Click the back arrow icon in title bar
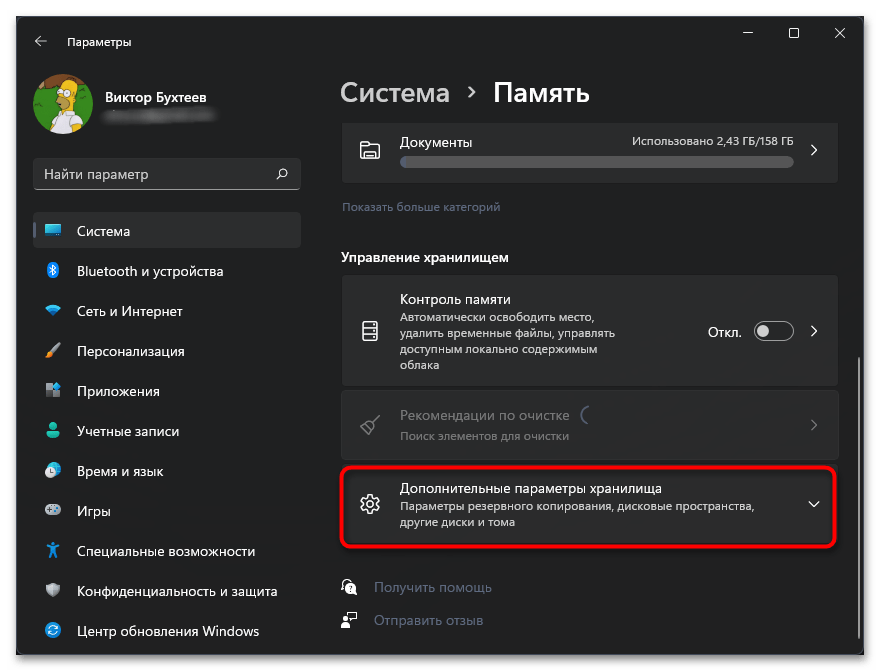Screen dimensions: 880x671 click(x=40, y=42)
